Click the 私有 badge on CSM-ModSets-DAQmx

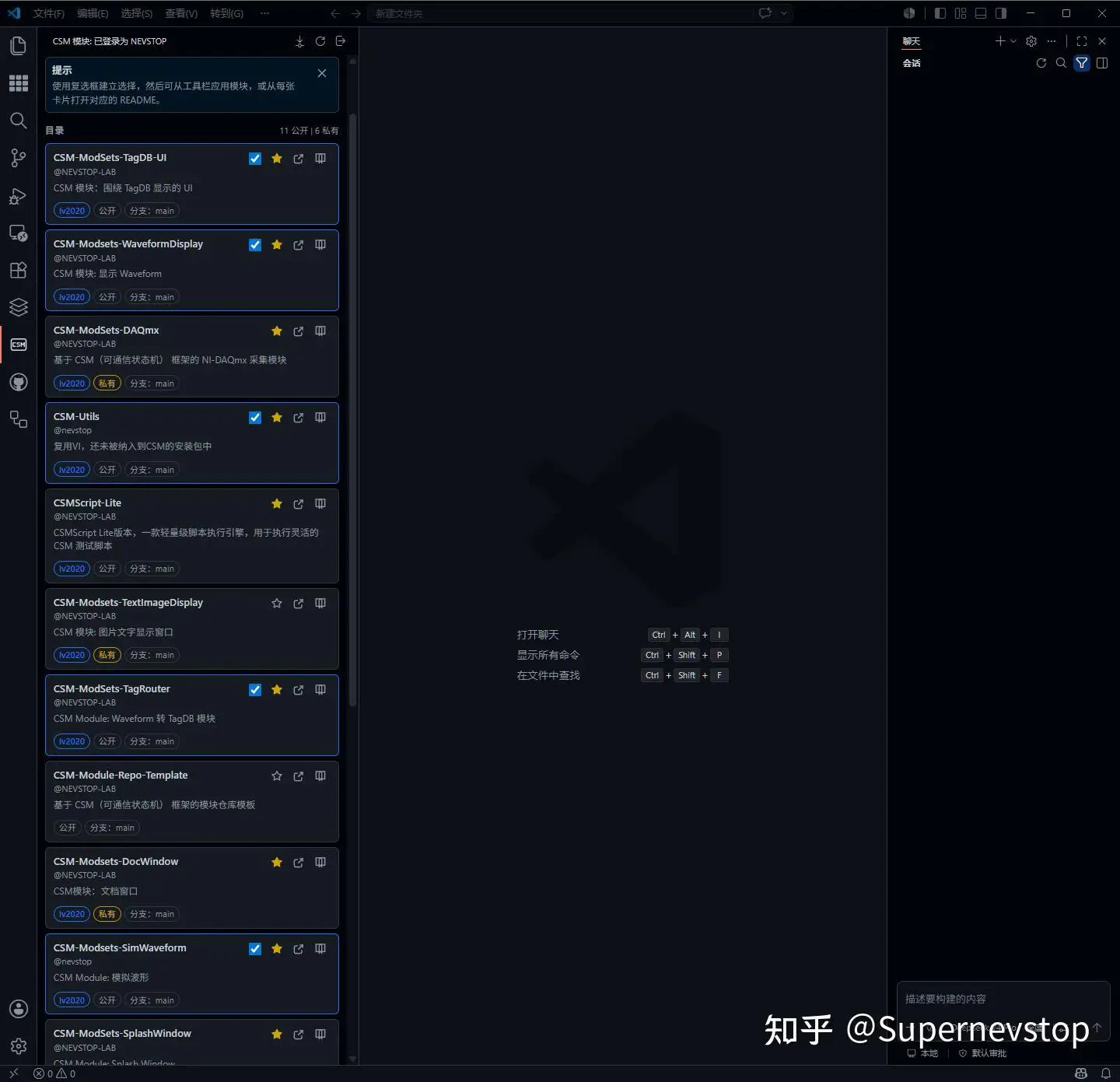(107, 383)
